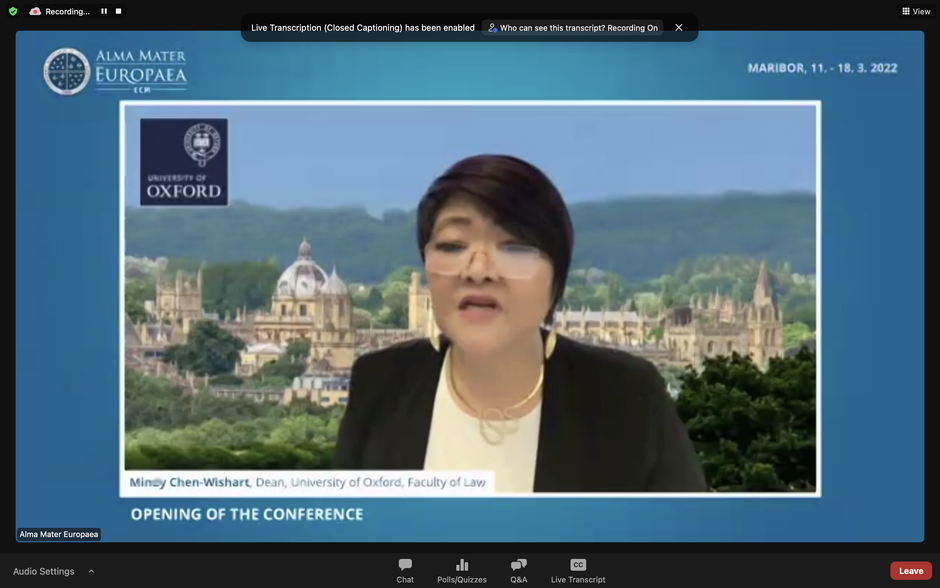Open Polls/Quizzes
Image resolution: width=940 pixels, height=588 pixels.
462,570
